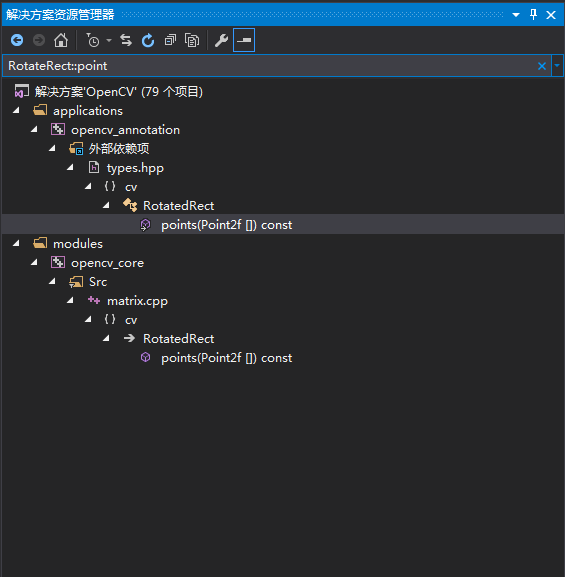The width and height of the screenshot is (565, 577).
Task: Go to Home view in Solution Explorer
Action: pos(61,40)
